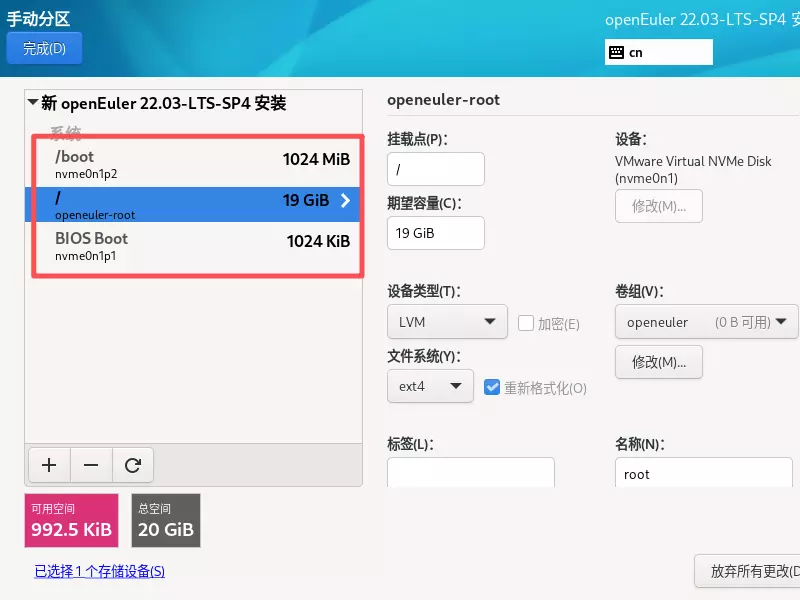Click the − icon to delete selected partition
The image size is (800, 600).
point(90,464)
